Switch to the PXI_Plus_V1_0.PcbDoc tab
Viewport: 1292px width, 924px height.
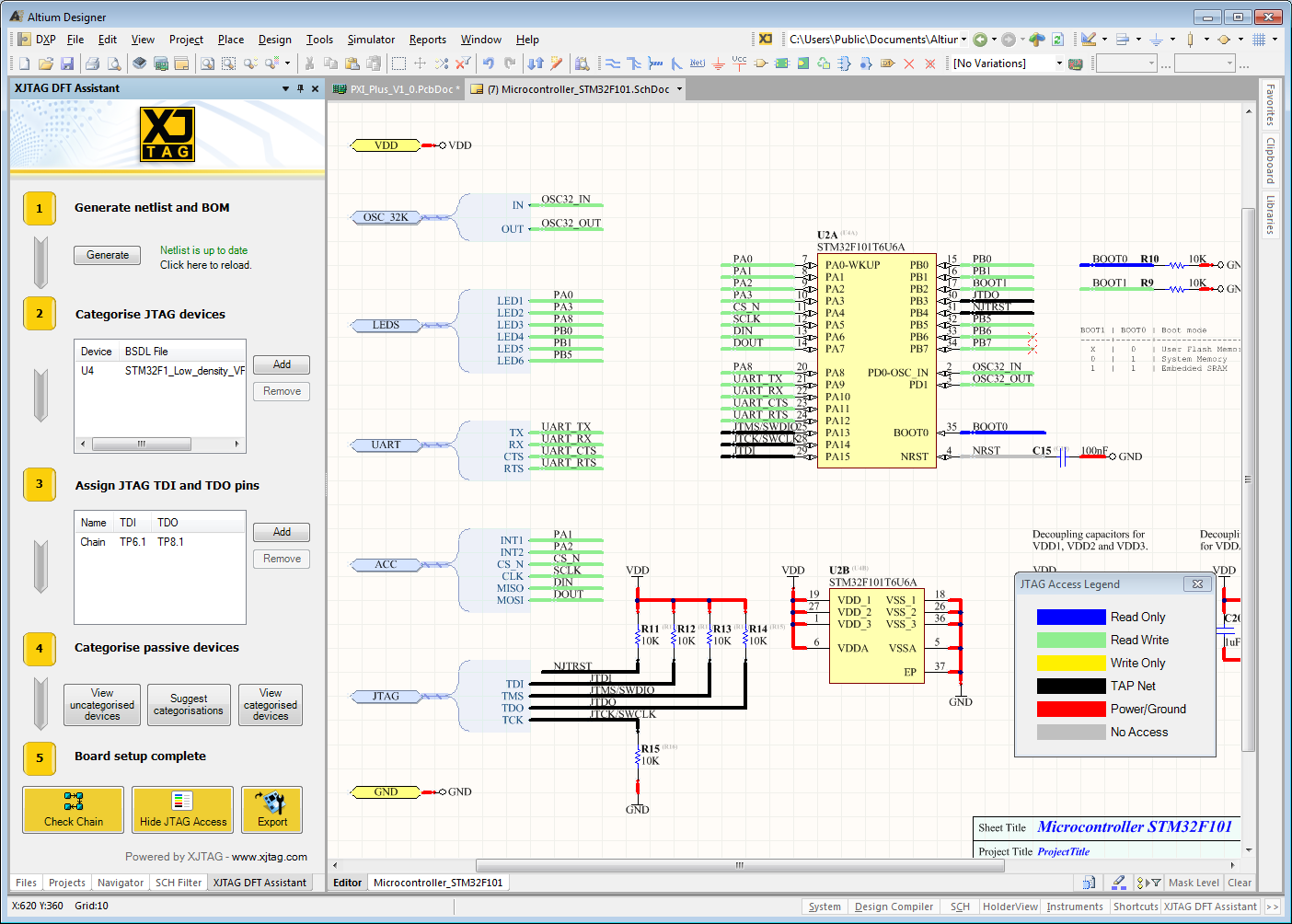[x=397, y=89]
